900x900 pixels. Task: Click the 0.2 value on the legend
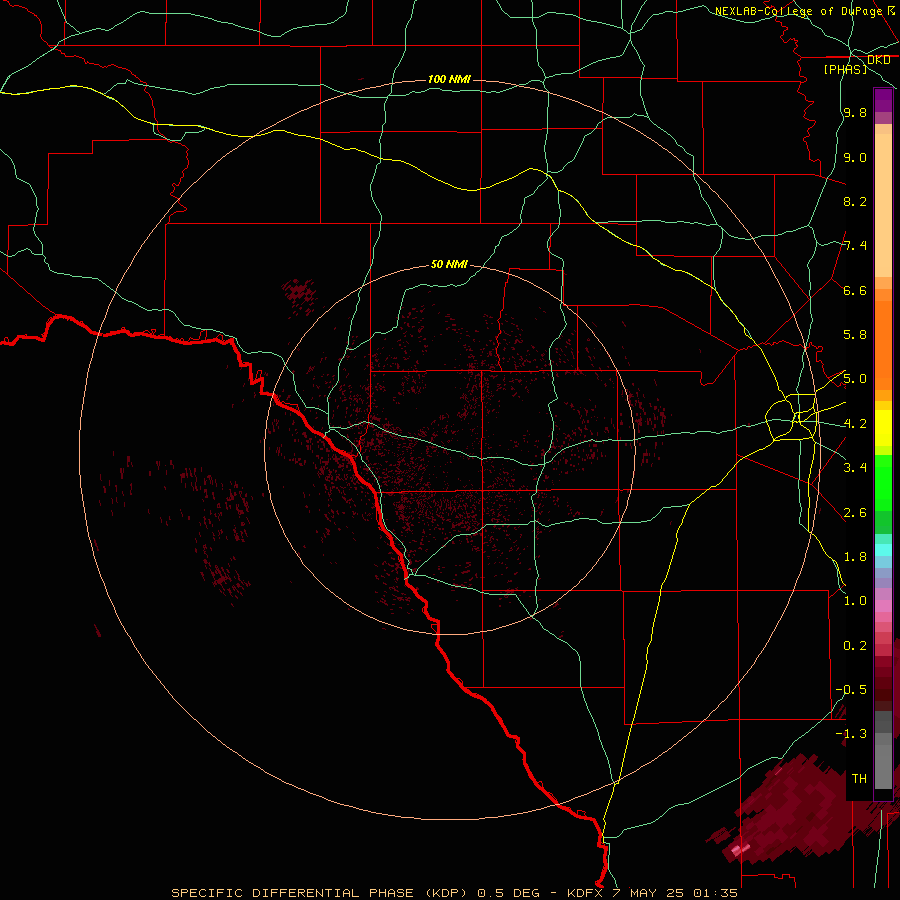tap(855, 646)
